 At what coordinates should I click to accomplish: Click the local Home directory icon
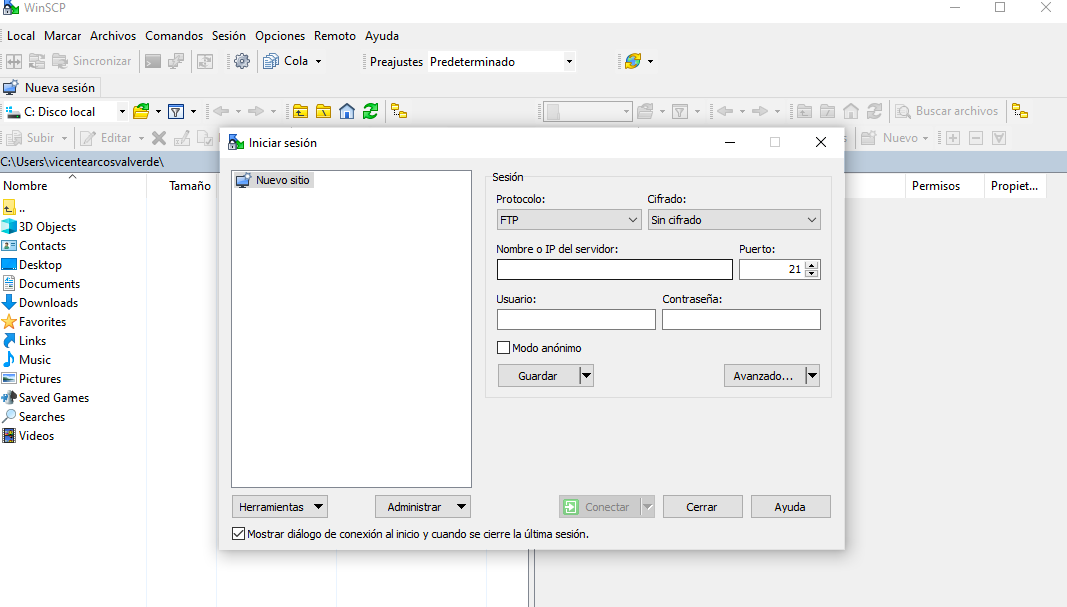(x=347, y=111)
